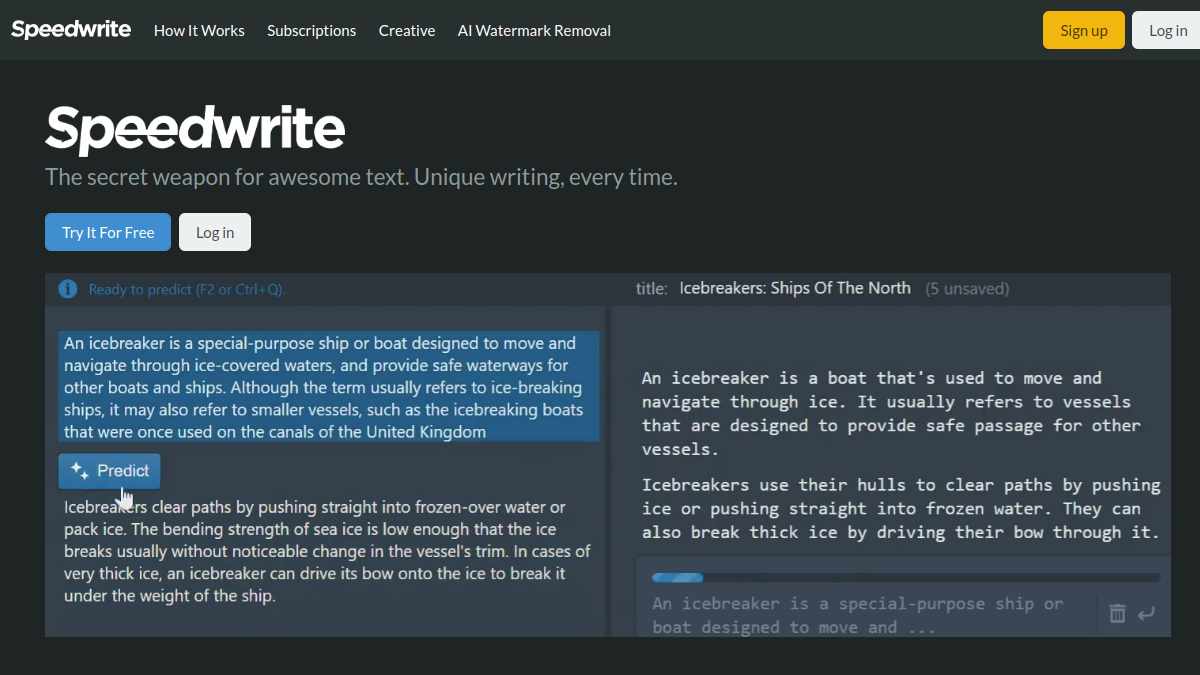Click pending text 'An icebreaker is a special-purpose ship'
Image resolution: width=1200 pixels, height=675 pixels.
[x=858, y=615]
